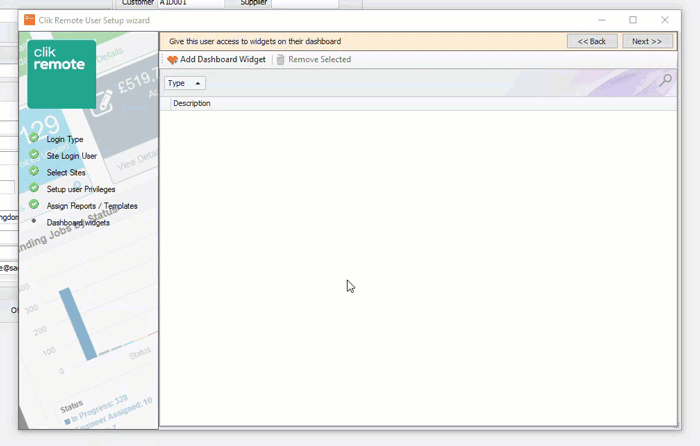The height and width of the screenshot is (446, 700).
Task: Select the Assign Reports / Templates step
Action: (x=92, y=206)
